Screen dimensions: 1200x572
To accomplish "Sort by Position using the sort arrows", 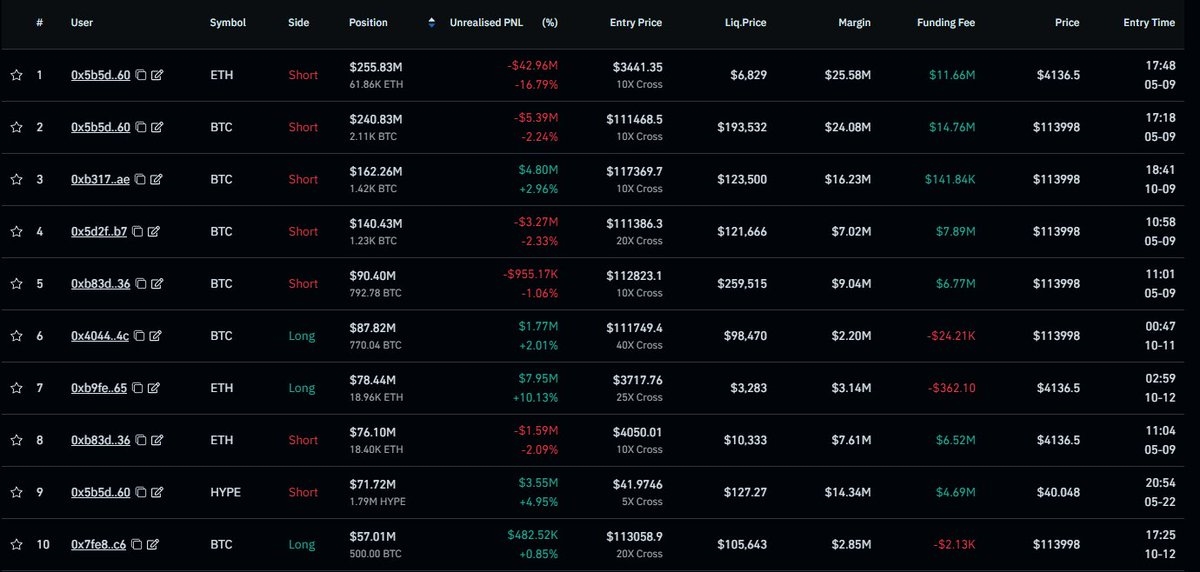I will [431, 22].
